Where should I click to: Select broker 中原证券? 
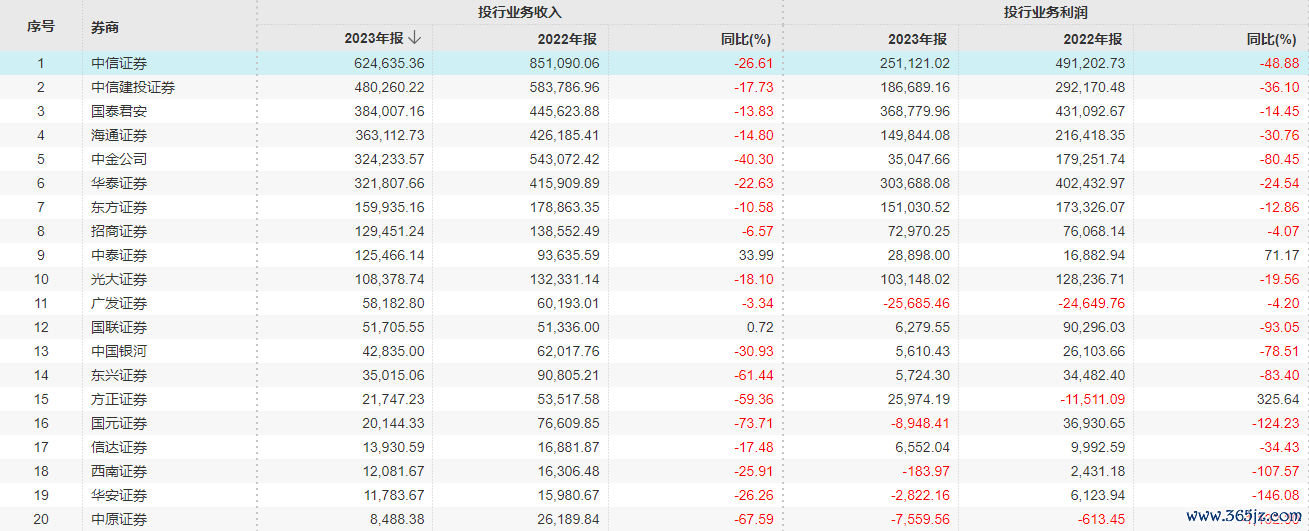pyautogui.click(x=119, y=519)
